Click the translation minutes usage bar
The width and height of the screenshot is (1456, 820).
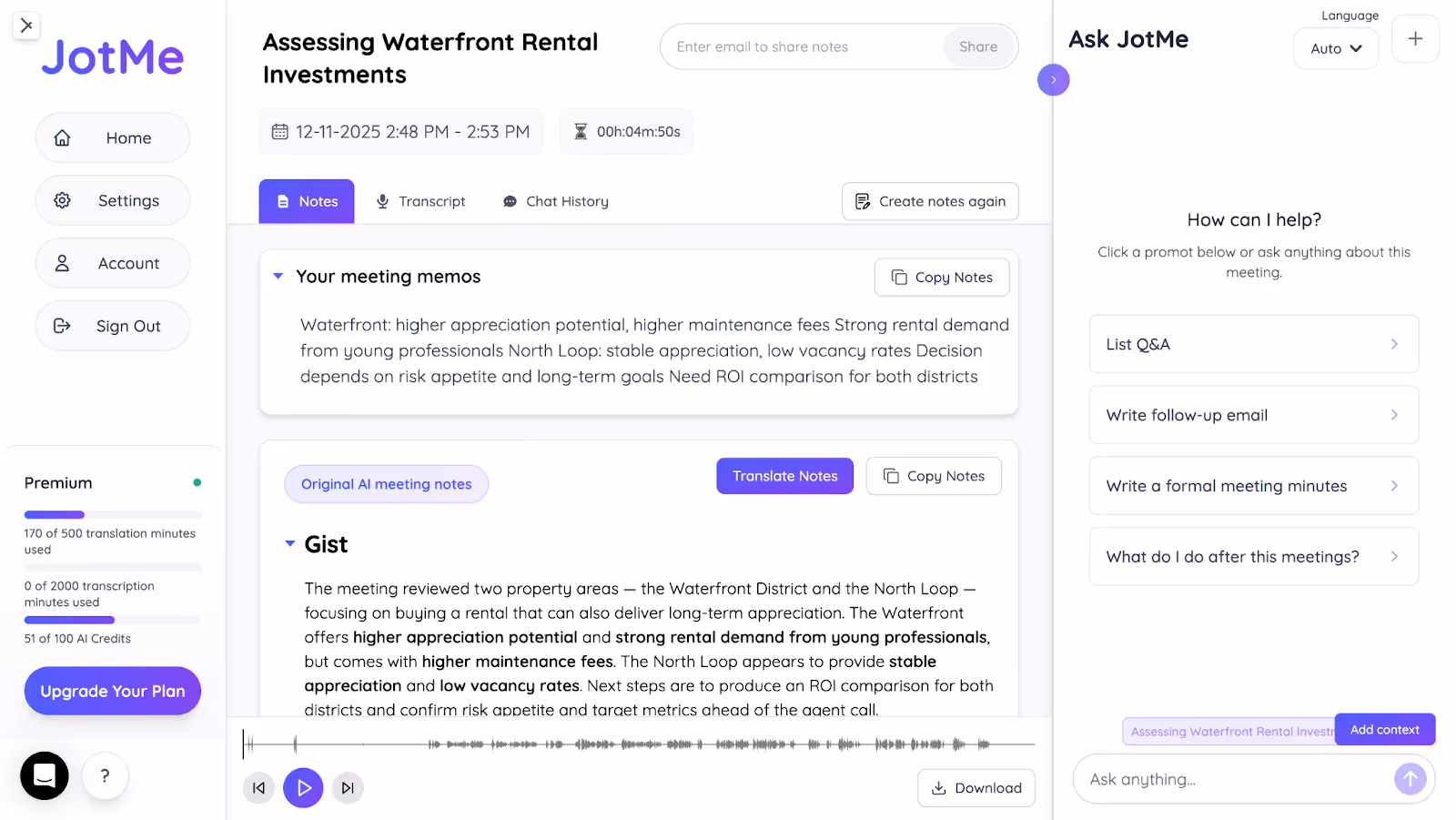(113, 515)
